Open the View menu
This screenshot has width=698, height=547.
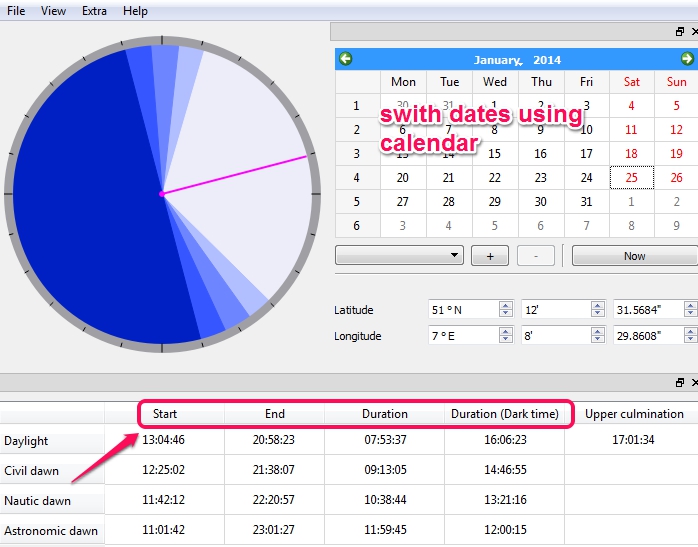pos(53,11)
